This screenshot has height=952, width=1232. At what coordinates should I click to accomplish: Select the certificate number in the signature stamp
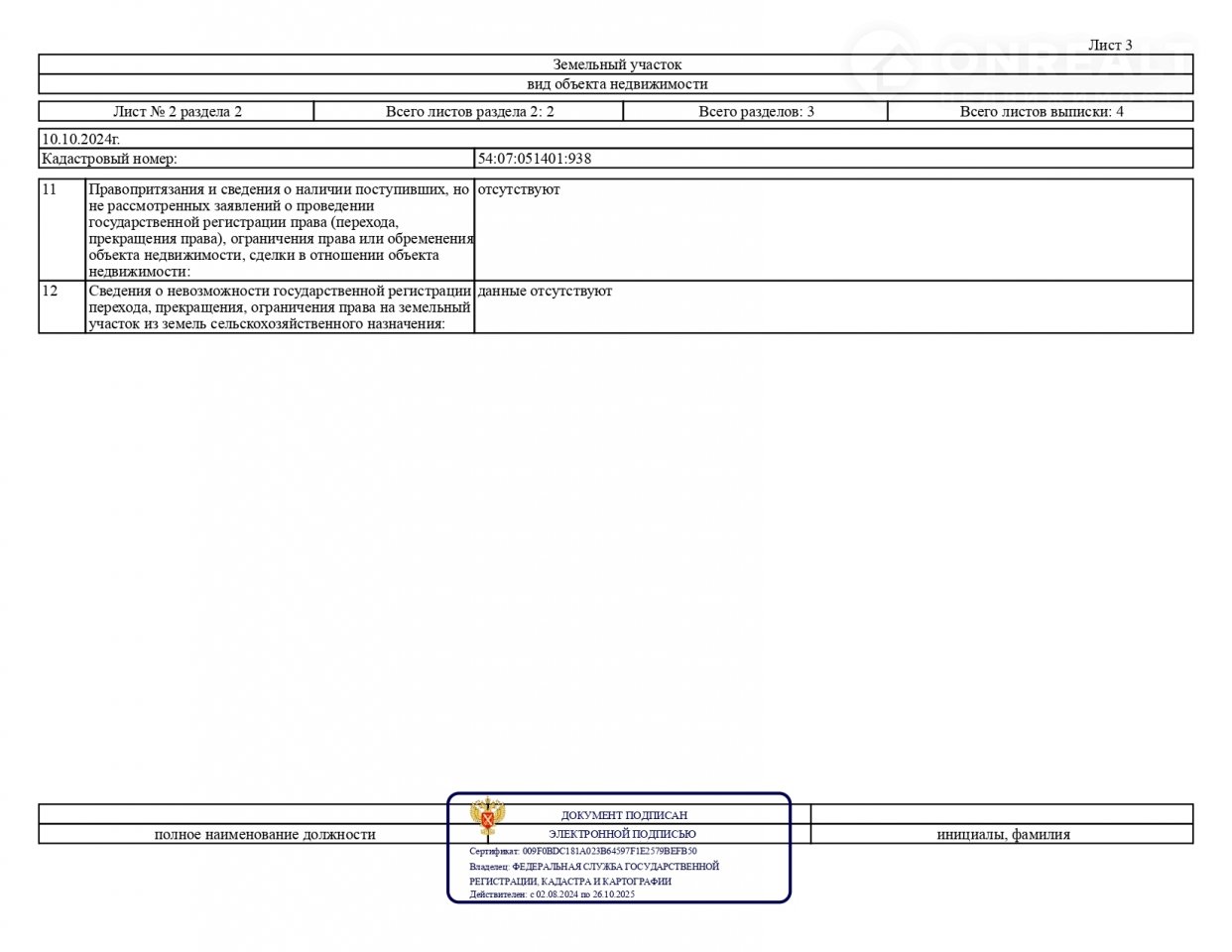click(x=609, y=851)
